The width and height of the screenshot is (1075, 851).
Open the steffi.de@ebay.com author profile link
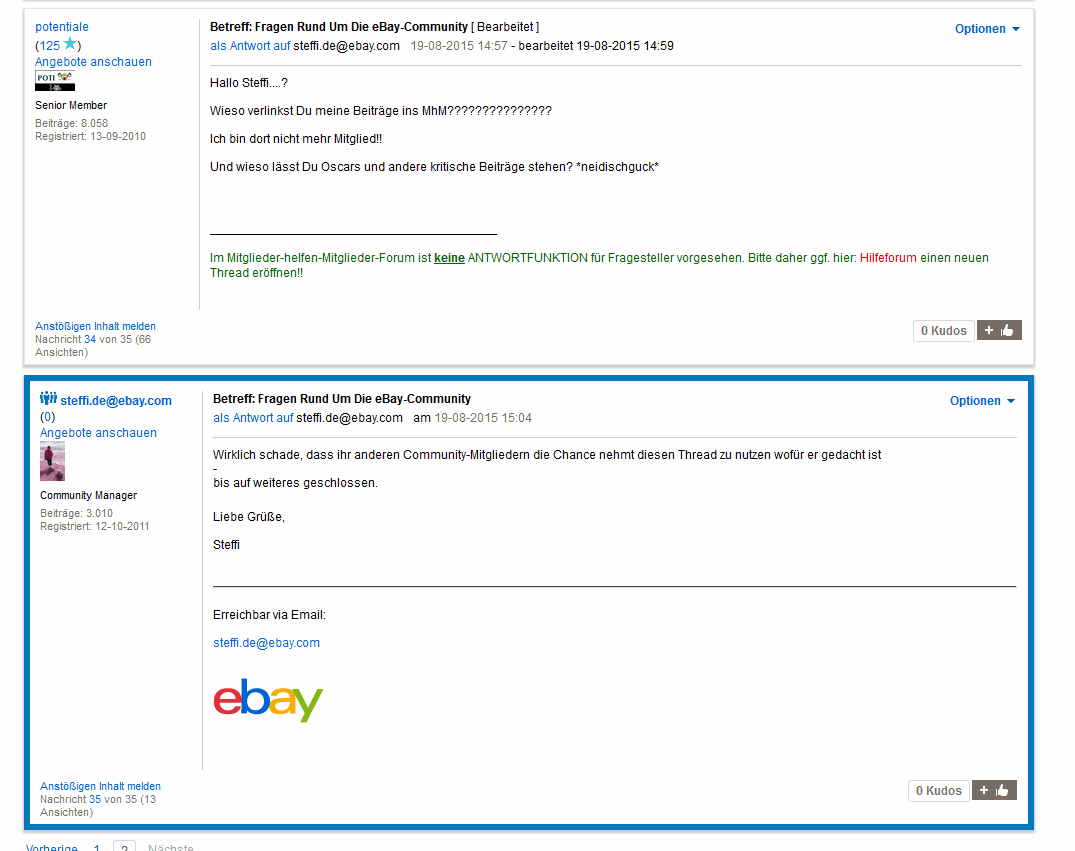pyautogui.click(x=116, y=400)
